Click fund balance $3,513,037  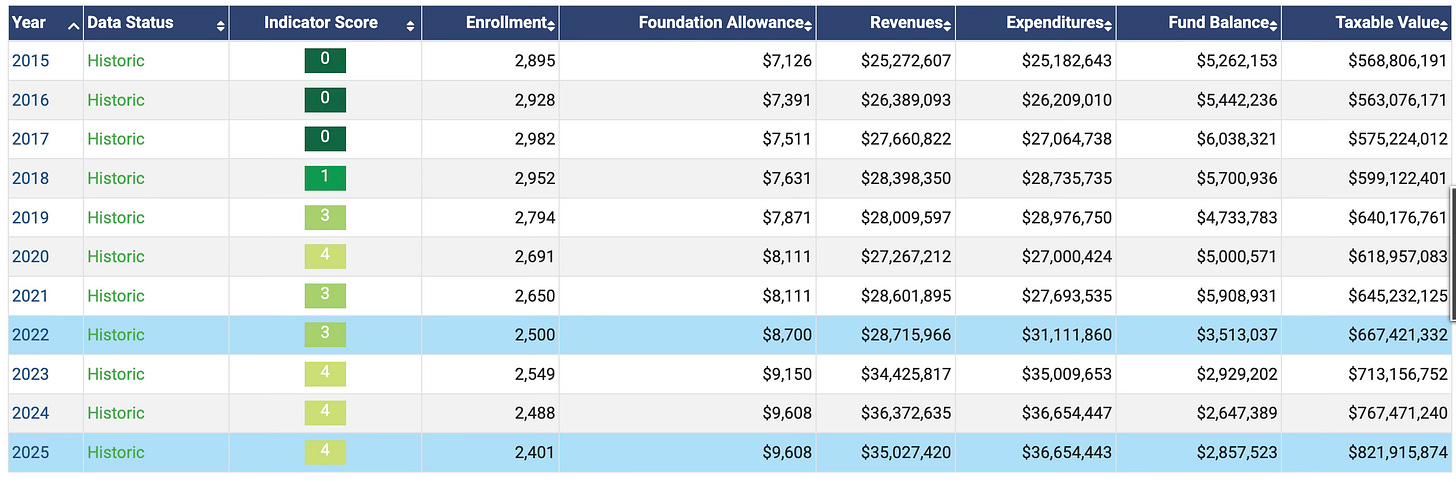tap(1236, 335)
